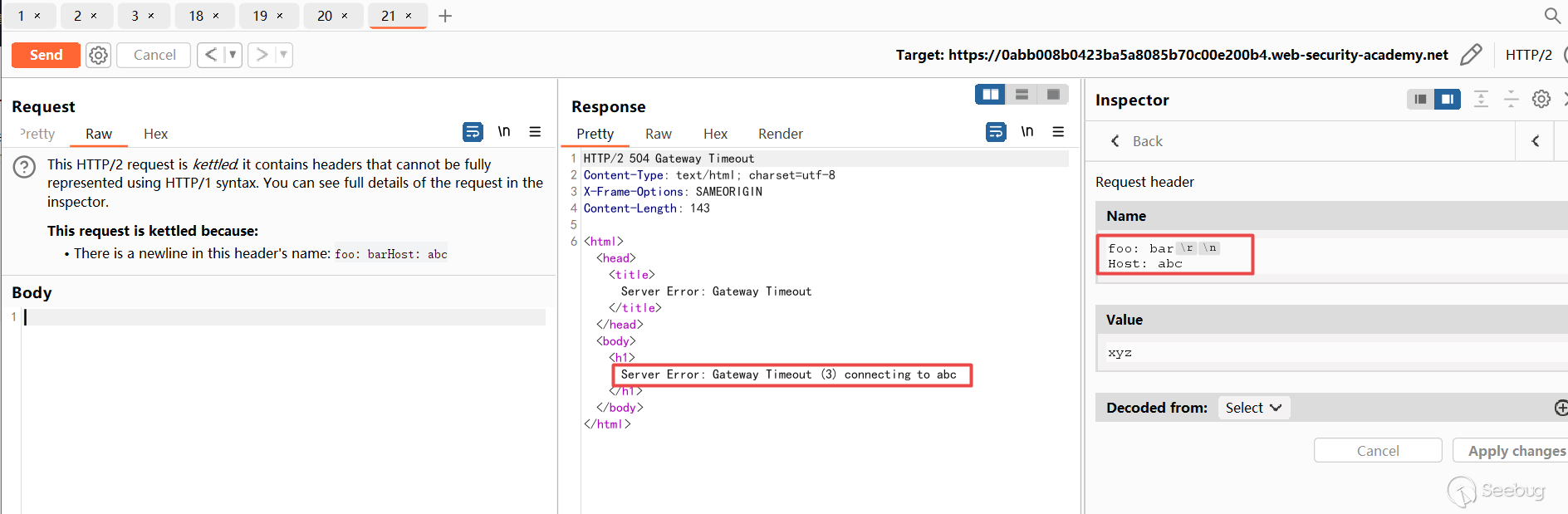The height and width of the screenshot is (514, 1568).
Task: Click the Repeater settings gear icon
Action: (x=98, y=55)
